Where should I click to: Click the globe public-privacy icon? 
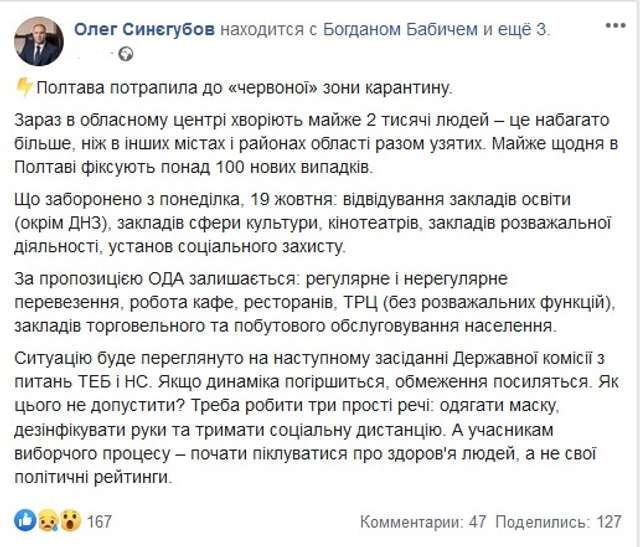point(127,52)
